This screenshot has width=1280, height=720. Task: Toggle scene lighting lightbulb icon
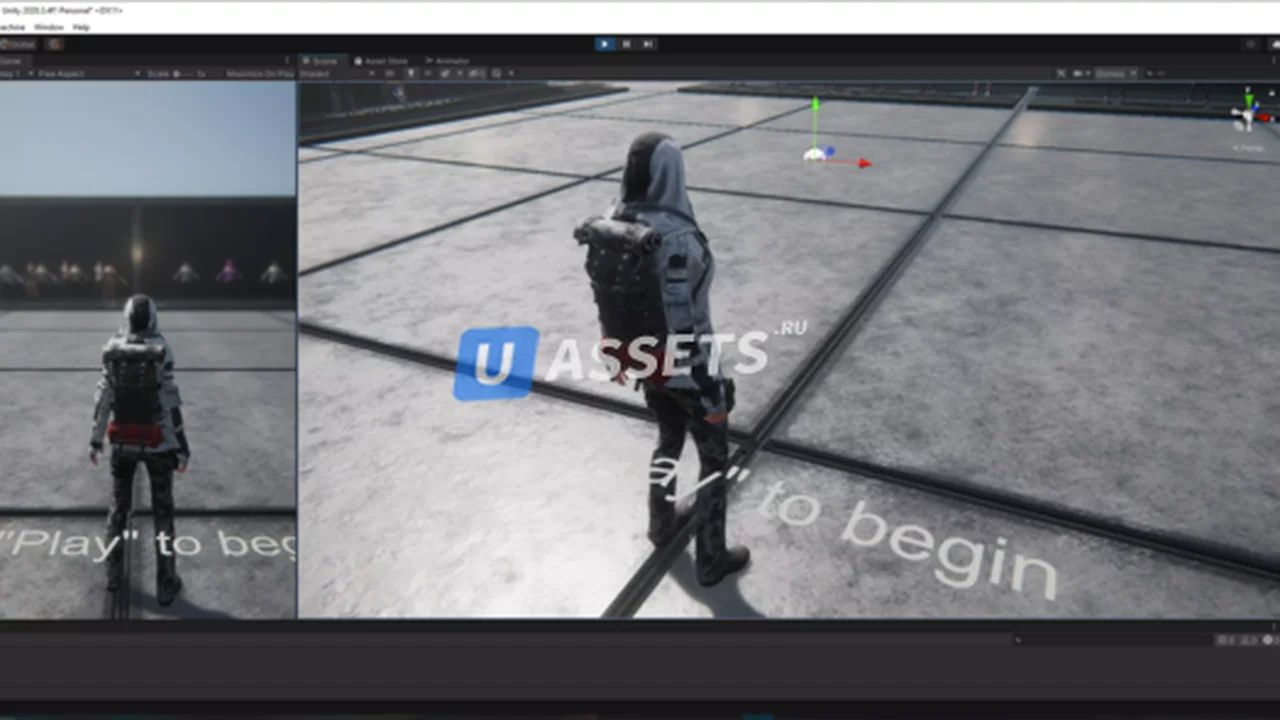click(x=411, y=74)
